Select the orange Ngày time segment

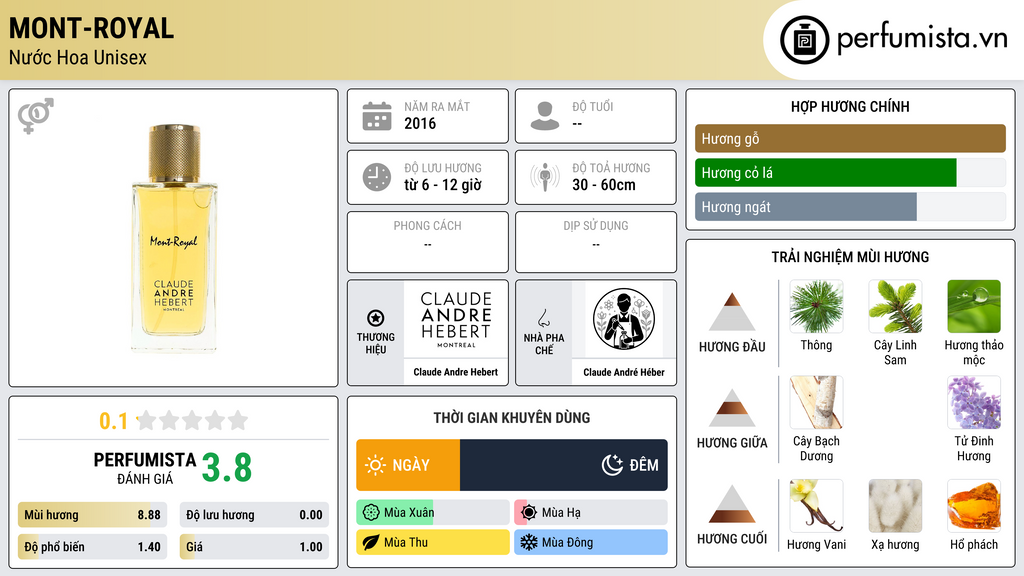(408, 465)
